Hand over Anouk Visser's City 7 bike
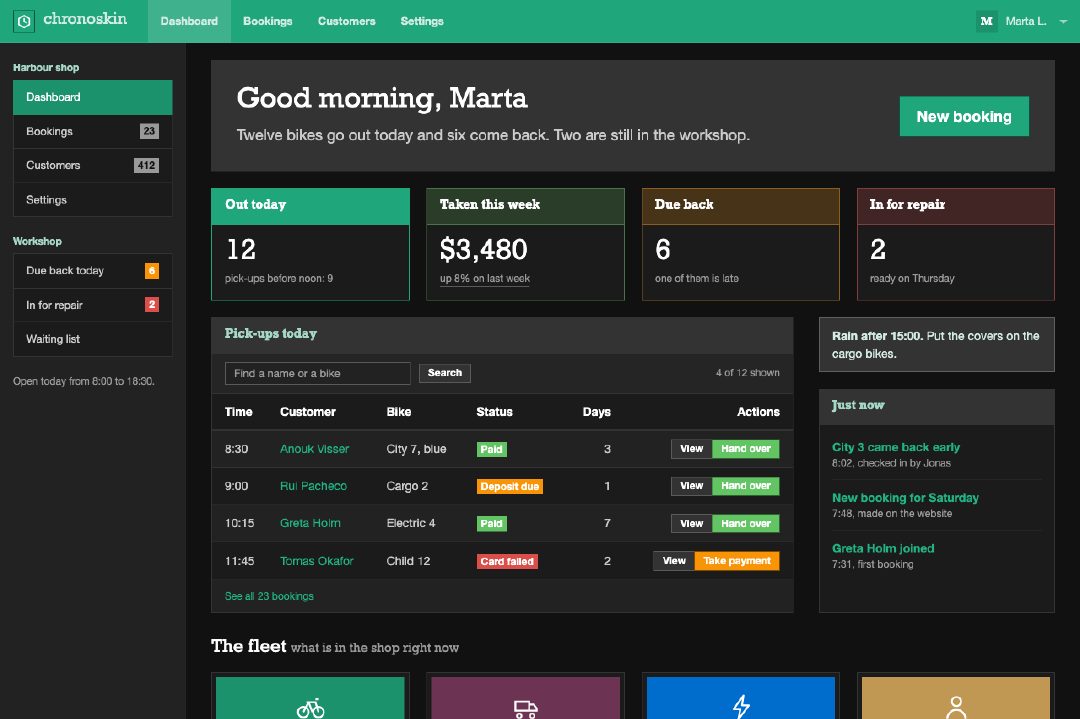The height and width of the screenshot is (719, 1080). point(745,449)
